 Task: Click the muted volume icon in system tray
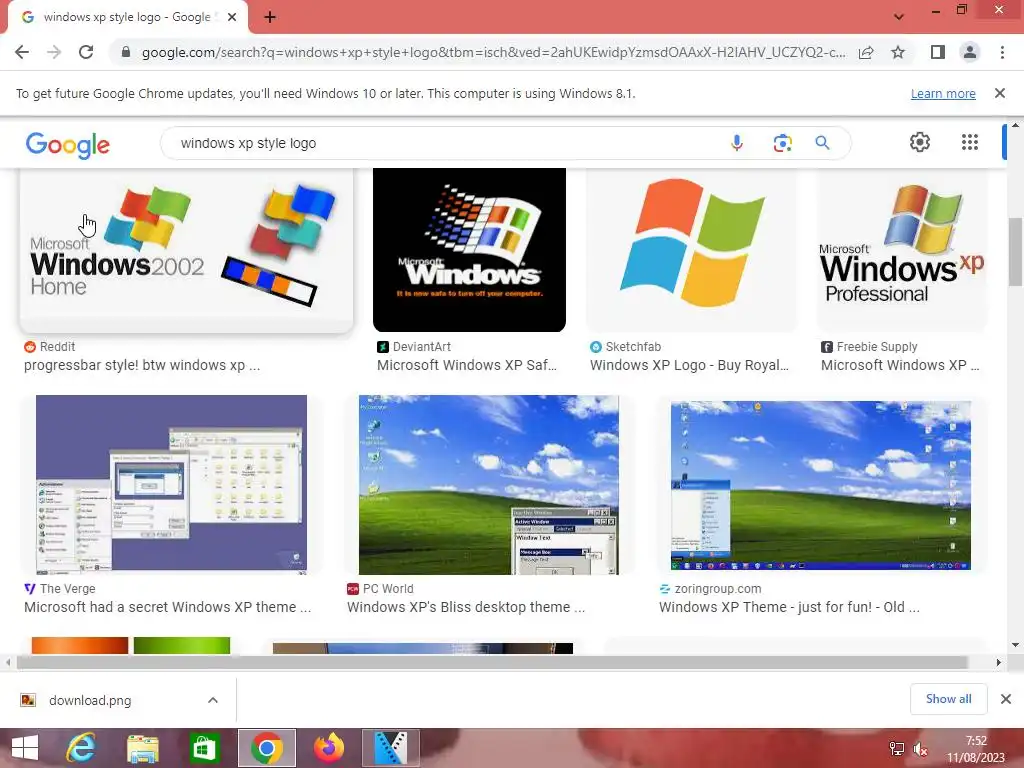(x=921, y=749)
